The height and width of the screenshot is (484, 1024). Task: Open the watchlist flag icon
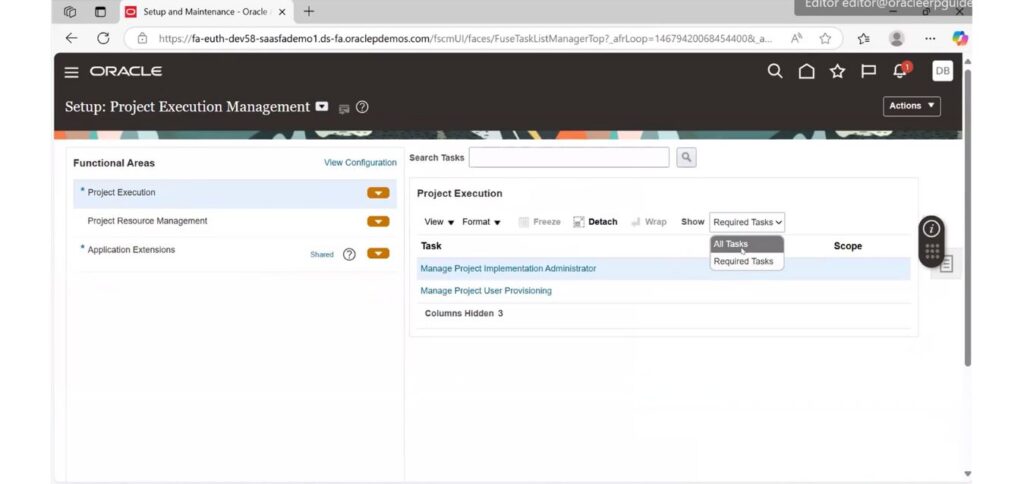point(869,71)
